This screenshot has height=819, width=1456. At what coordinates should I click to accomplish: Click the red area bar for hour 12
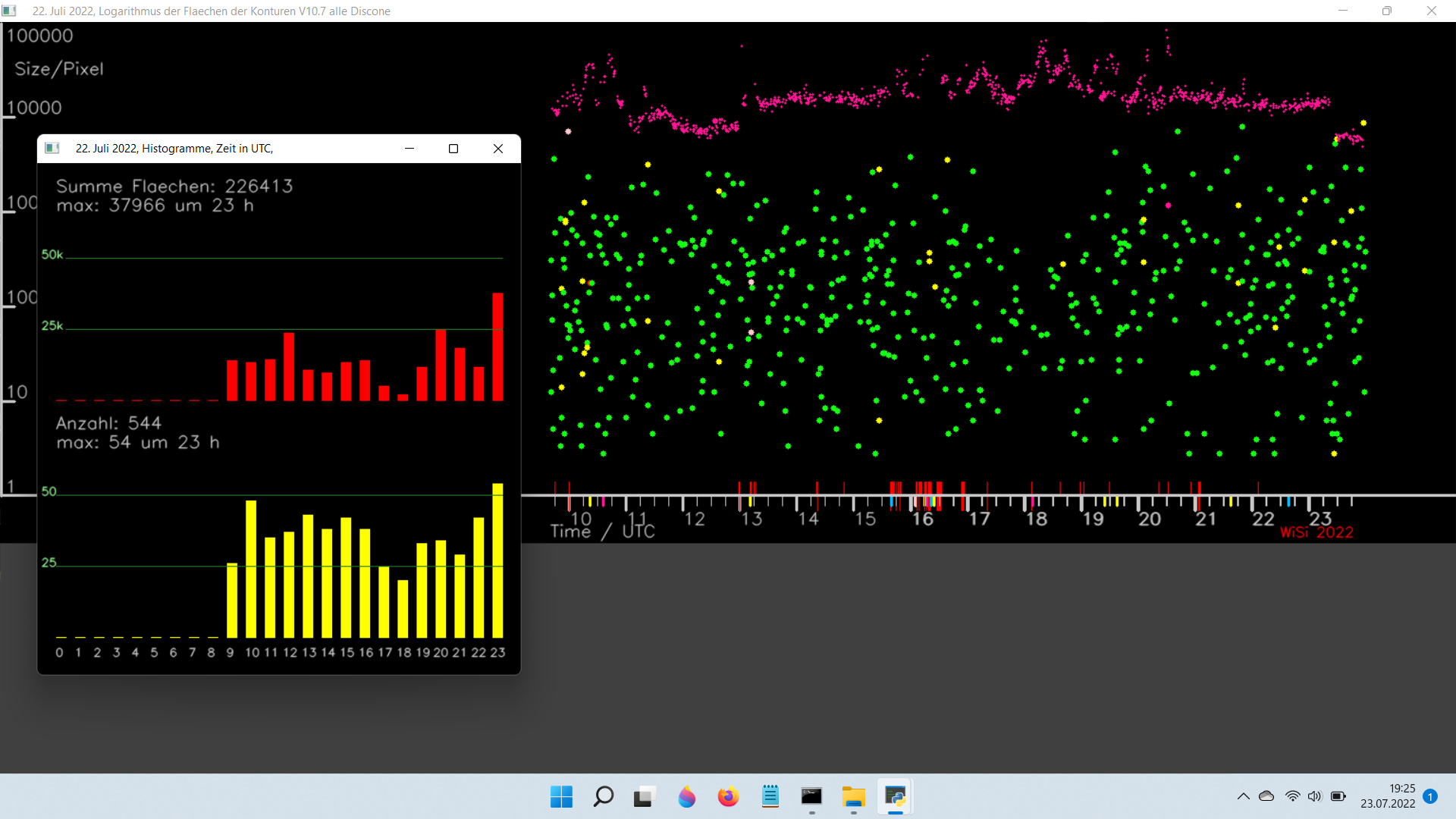(x=289, y=367)
